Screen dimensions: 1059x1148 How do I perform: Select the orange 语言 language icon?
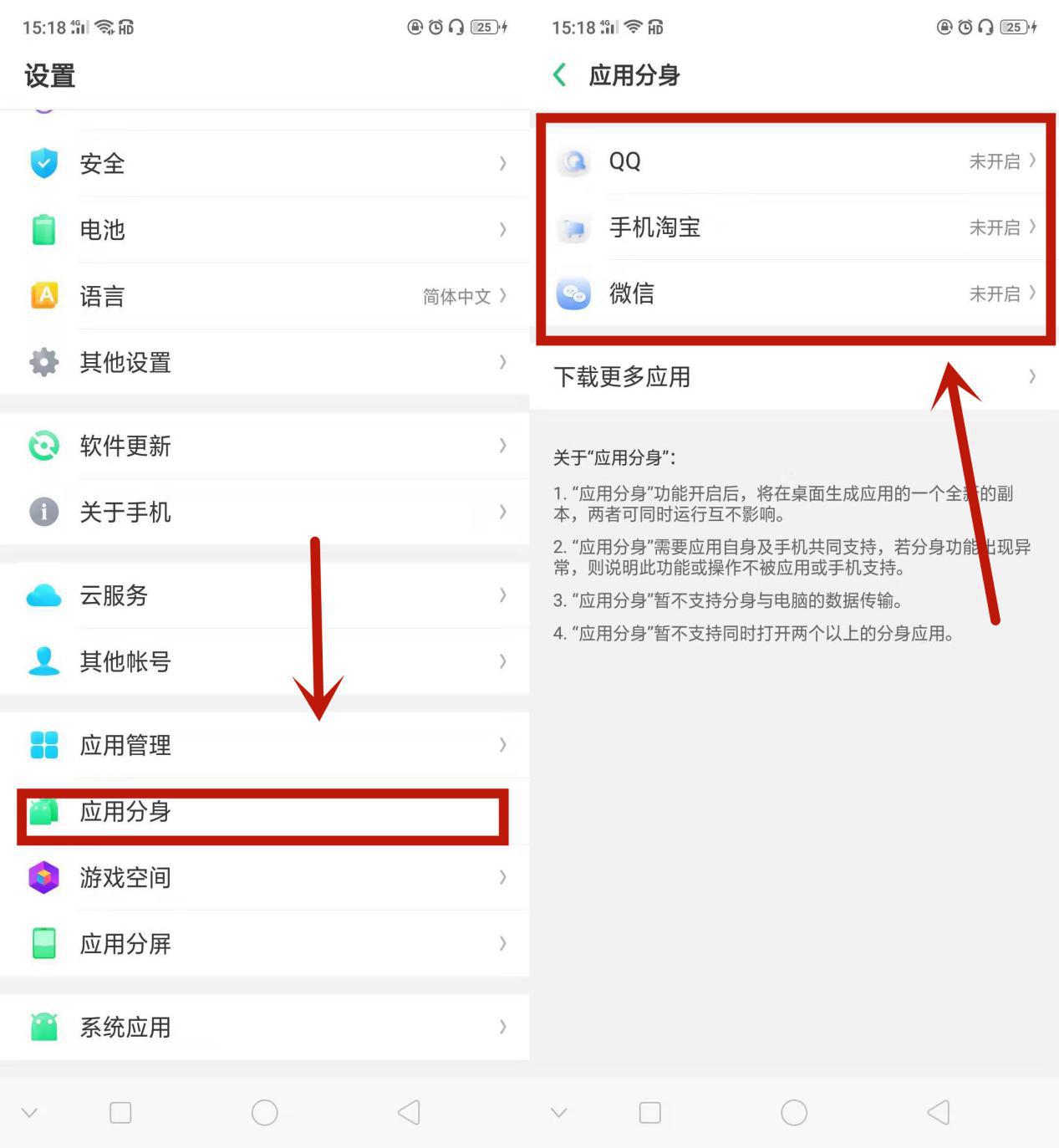44,296
